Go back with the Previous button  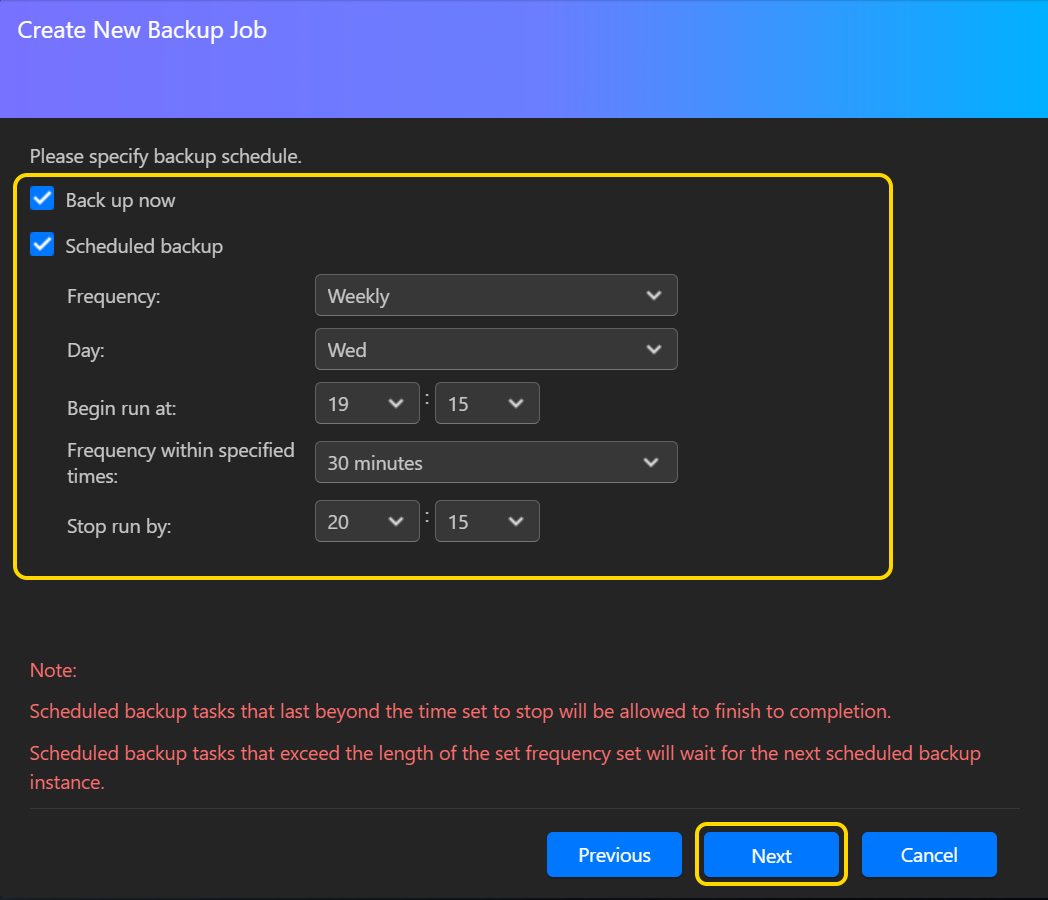tap(614, 855)
